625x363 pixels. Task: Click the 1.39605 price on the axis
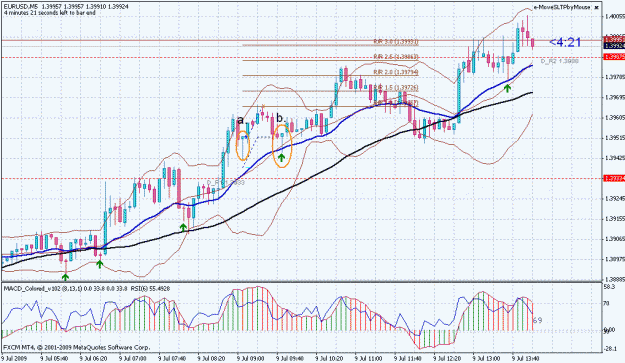tap(614, 118)
